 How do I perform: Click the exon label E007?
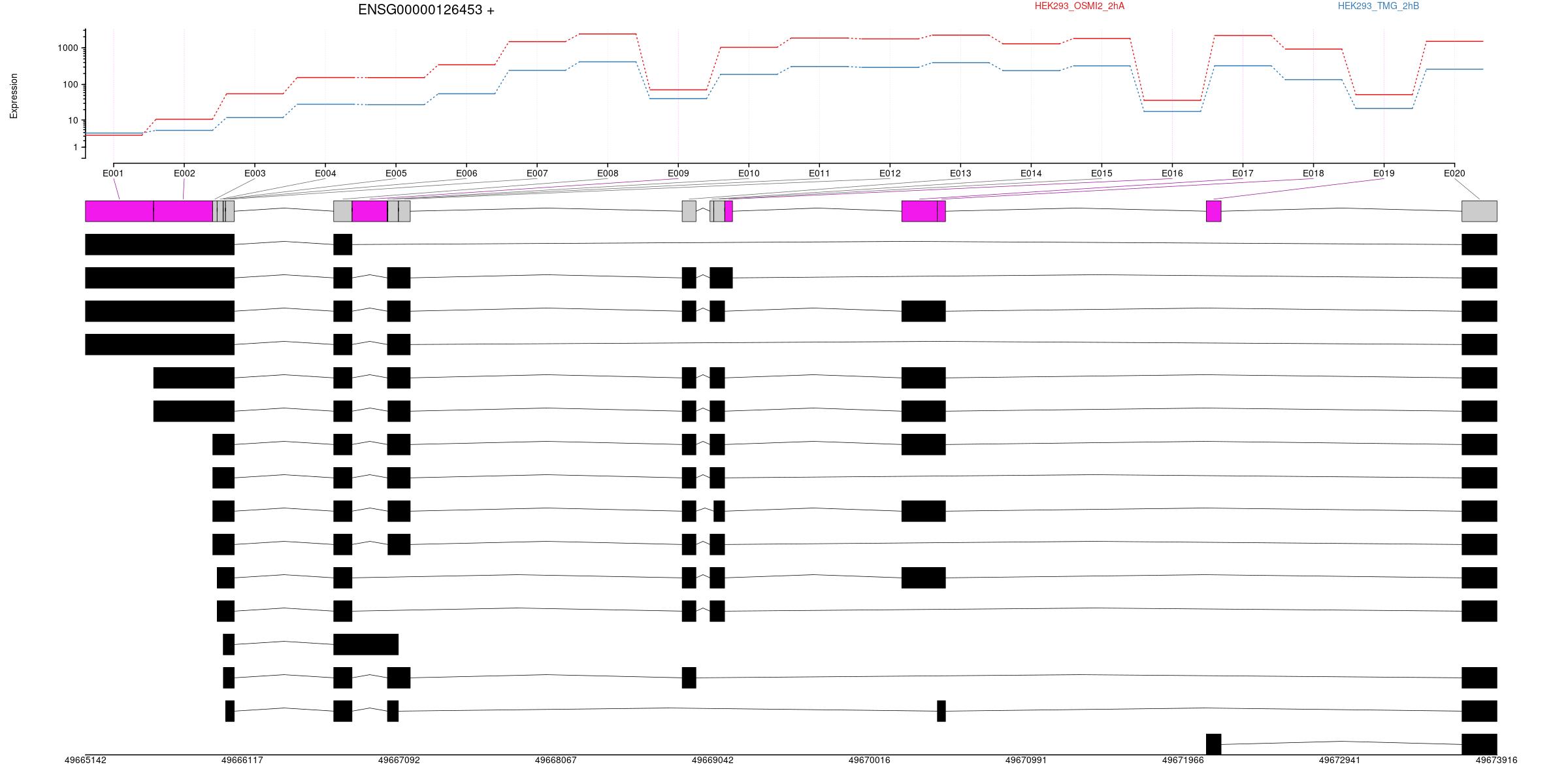pyautogui.click(x=537, y=173)
